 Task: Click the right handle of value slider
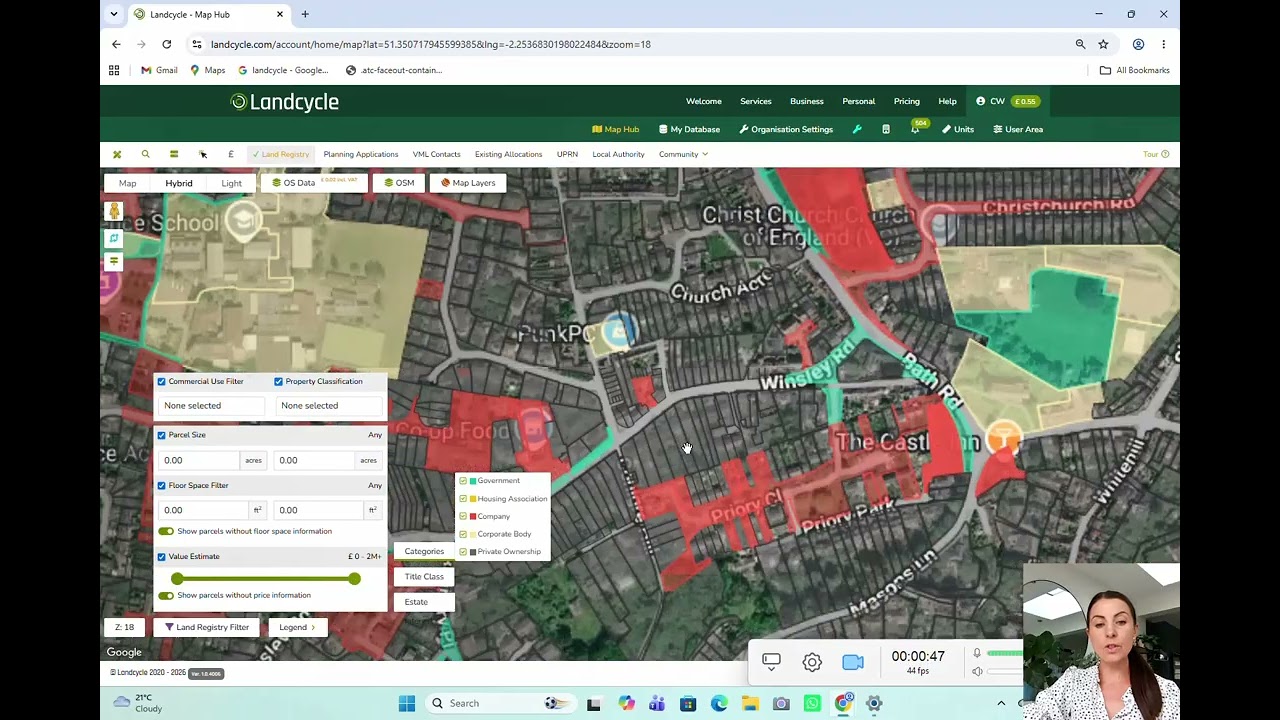354,579
